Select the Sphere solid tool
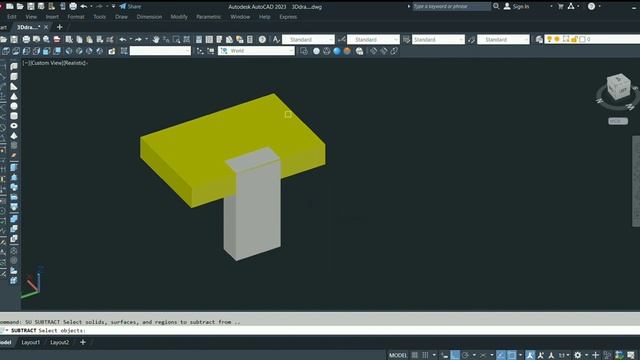This screenshot has height=360, width=640. pos(14,106)
